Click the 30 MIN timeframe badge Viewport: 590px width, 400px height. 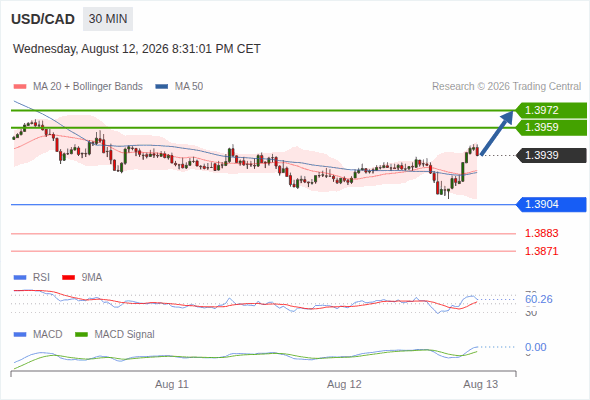point(108,19)
